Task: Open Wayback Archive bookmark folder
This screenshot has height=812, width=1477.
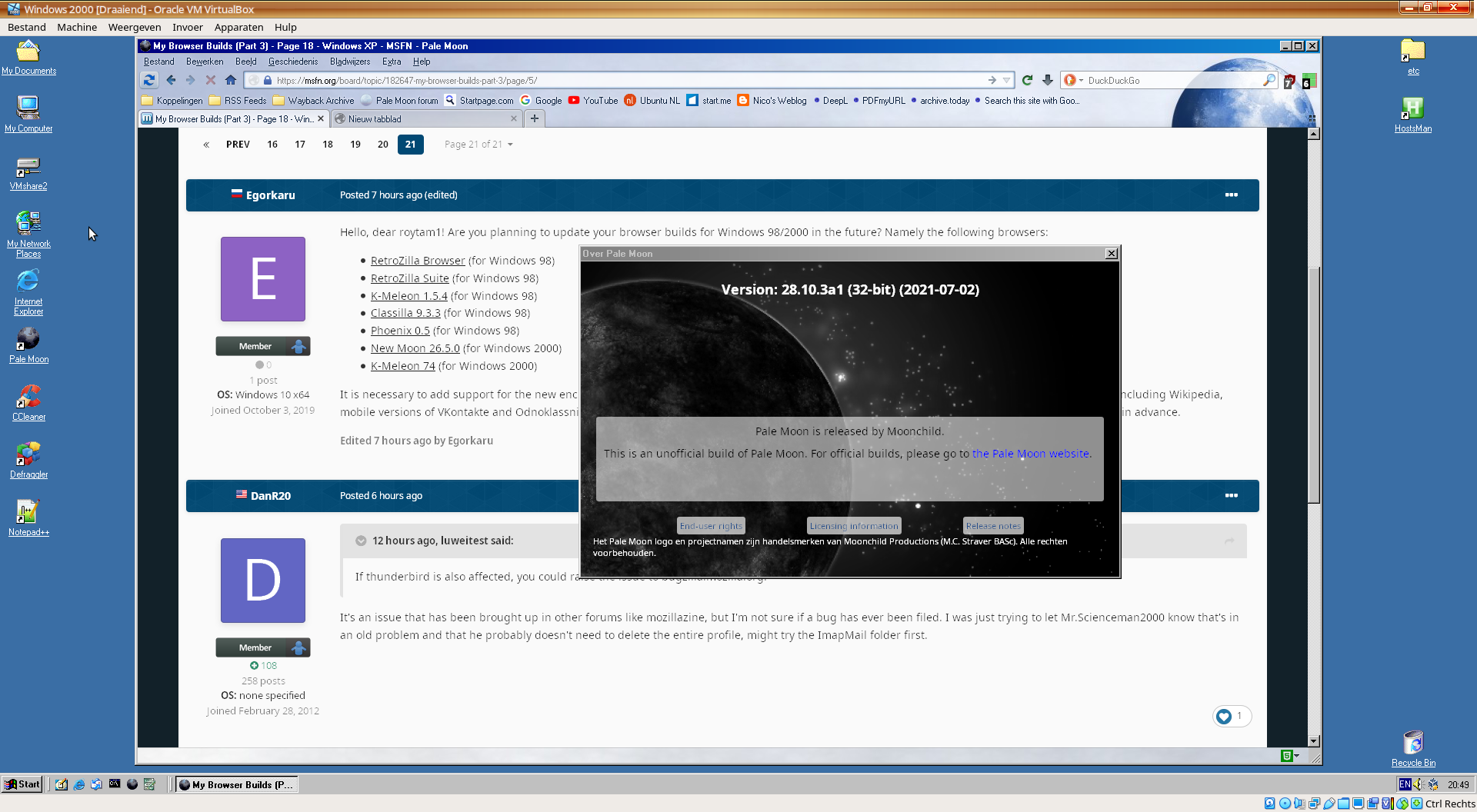Action: click(x=314, y=101)
